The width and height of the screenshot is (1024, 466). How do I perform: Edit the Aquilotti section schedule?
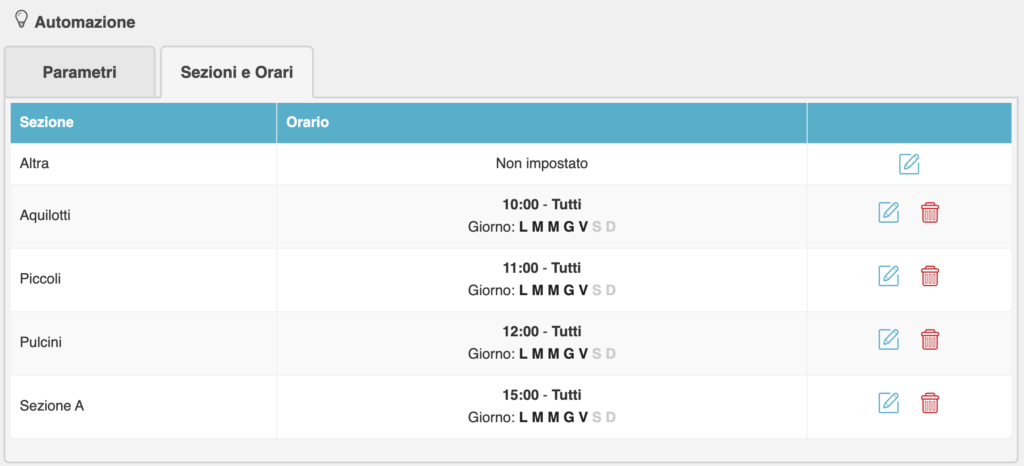888,213
